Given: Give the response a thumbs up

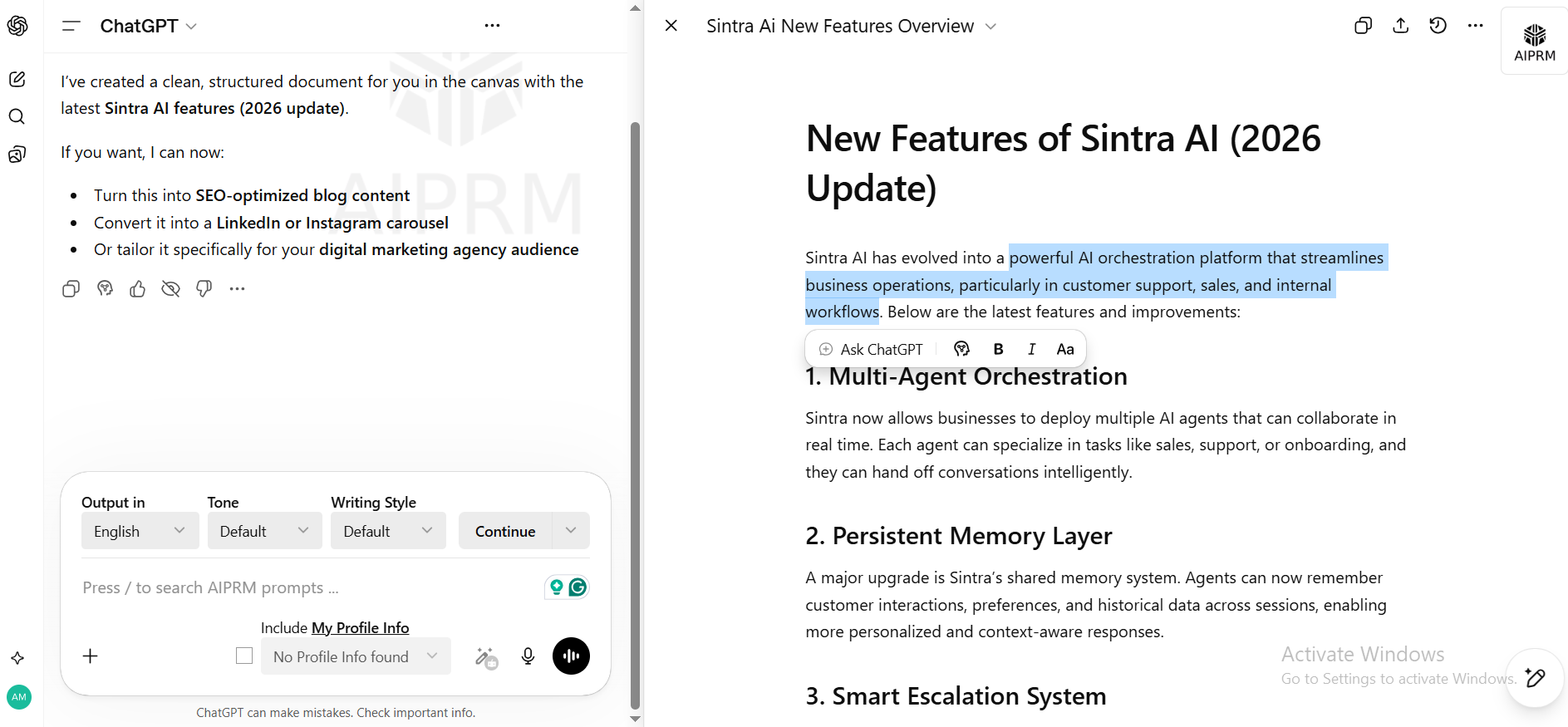Looking at the screenshot, I should point(138,288).
